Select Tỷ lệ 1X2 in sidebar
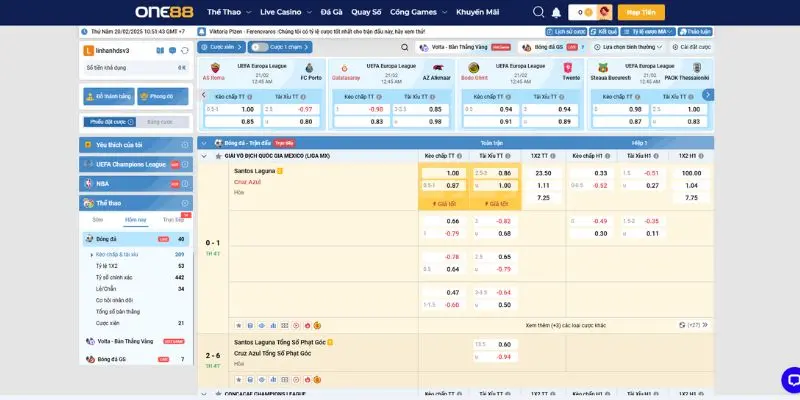Image resolution: width=800 pixels, height=400 pixels. pos(107,266)
